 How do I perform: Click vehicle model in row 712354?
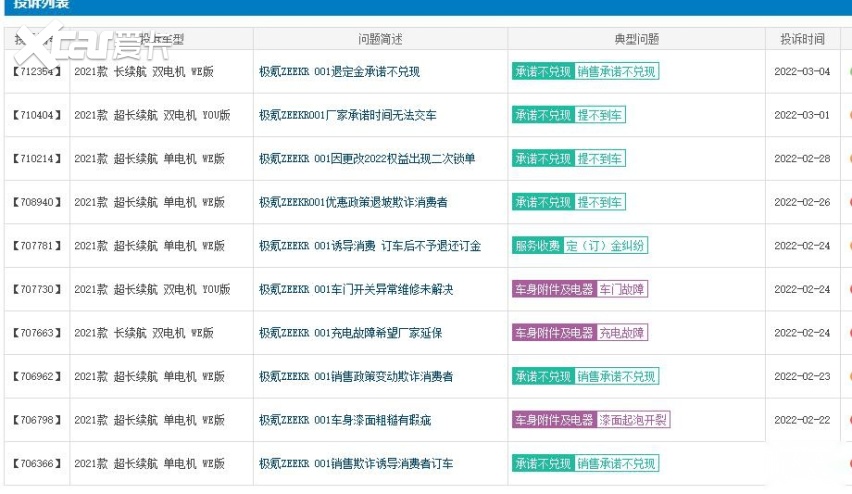pyautogui.click(x=144, y=72)
